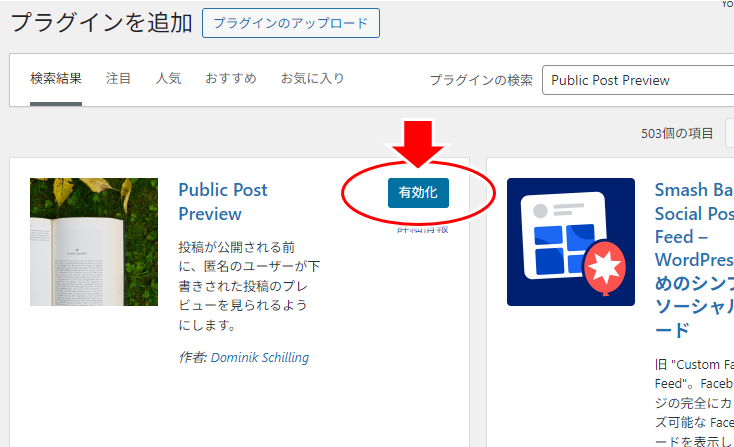Image resolution: width=734 pixels, height=447 pixels.
Task: Focus the plugin search field with Public Post Preview
Action: [638, 80]
